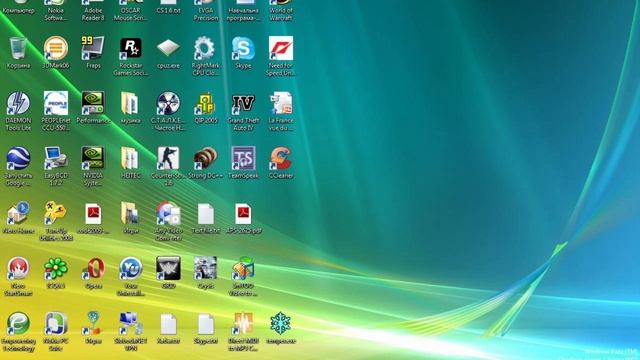Open the EasyBCD 1.7.2 shortcut
This screenshot has width=640, height=360.
pyautogui.click(x=56, y=158)
